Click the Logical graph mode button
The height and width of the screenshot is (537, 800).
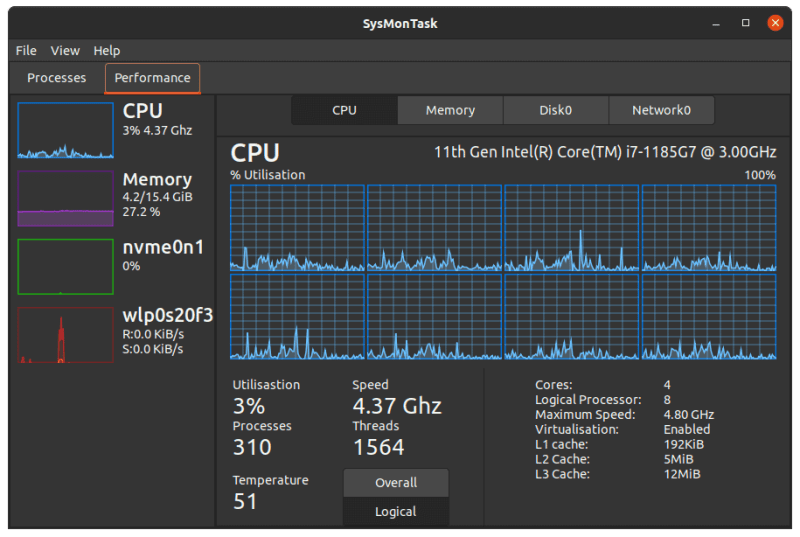tap(396, 512)
